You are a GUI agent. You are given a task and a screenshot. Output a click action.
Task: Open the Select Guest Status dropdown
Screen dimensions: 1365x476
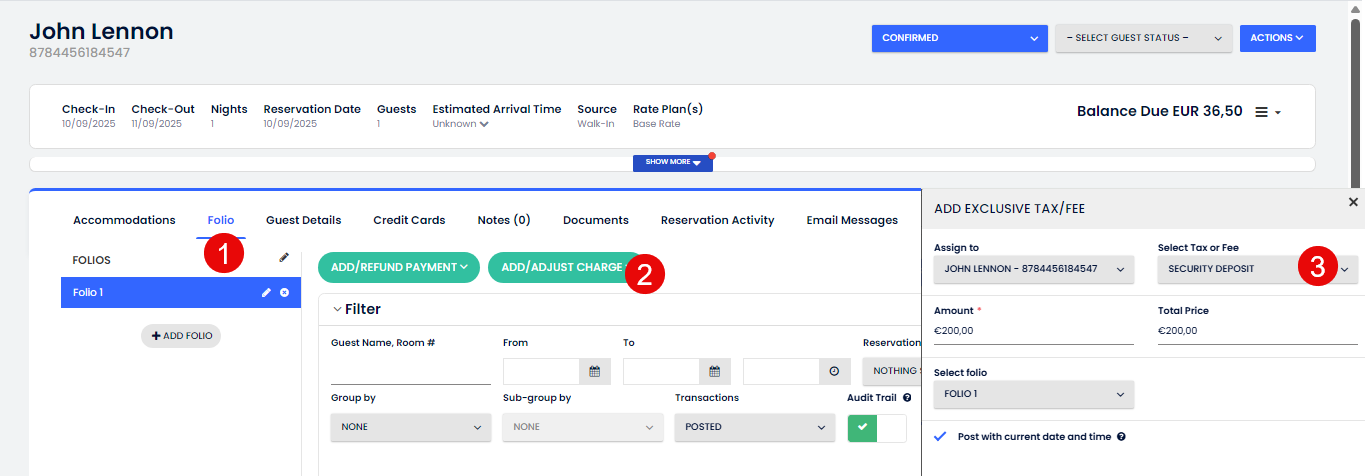tap(1143, 38)
